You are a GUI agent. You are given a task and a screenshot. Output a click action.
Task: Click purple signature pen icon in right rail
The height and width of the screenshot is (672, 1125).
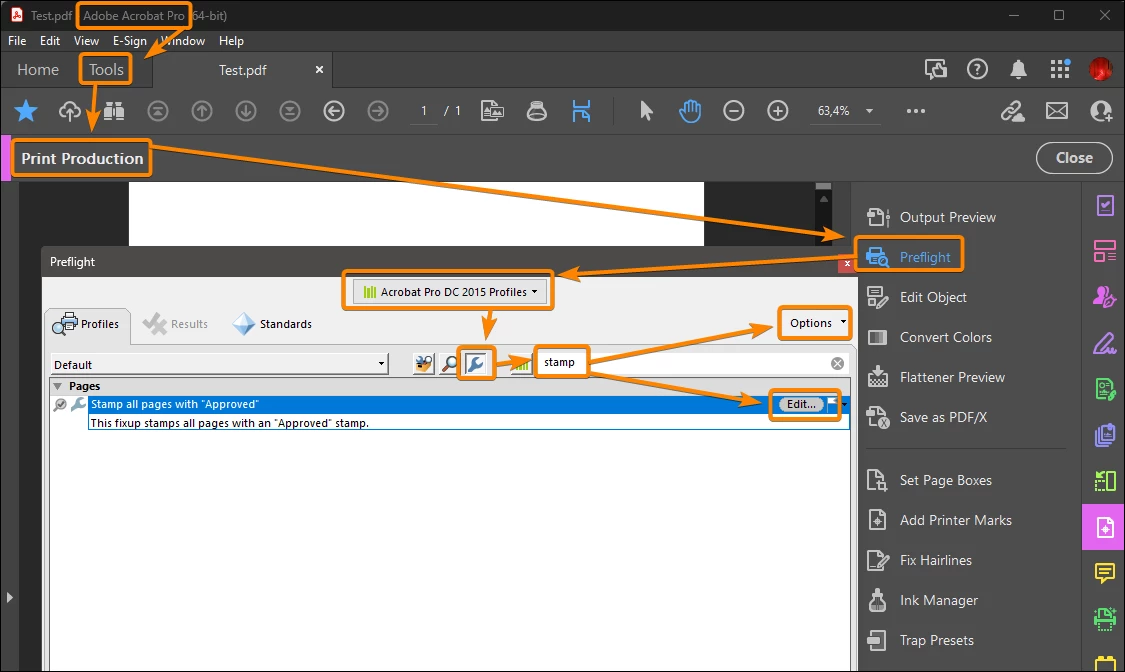click(x=1105, y=344)
